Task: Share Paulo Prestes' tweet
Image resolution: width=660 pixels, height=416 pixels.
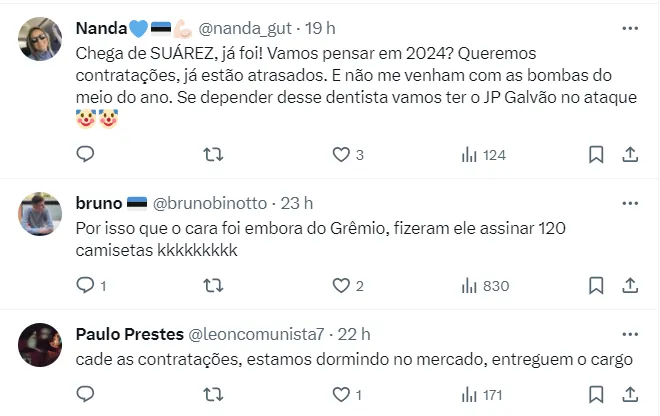Action: pyautogui.click(x=630, y=396)
